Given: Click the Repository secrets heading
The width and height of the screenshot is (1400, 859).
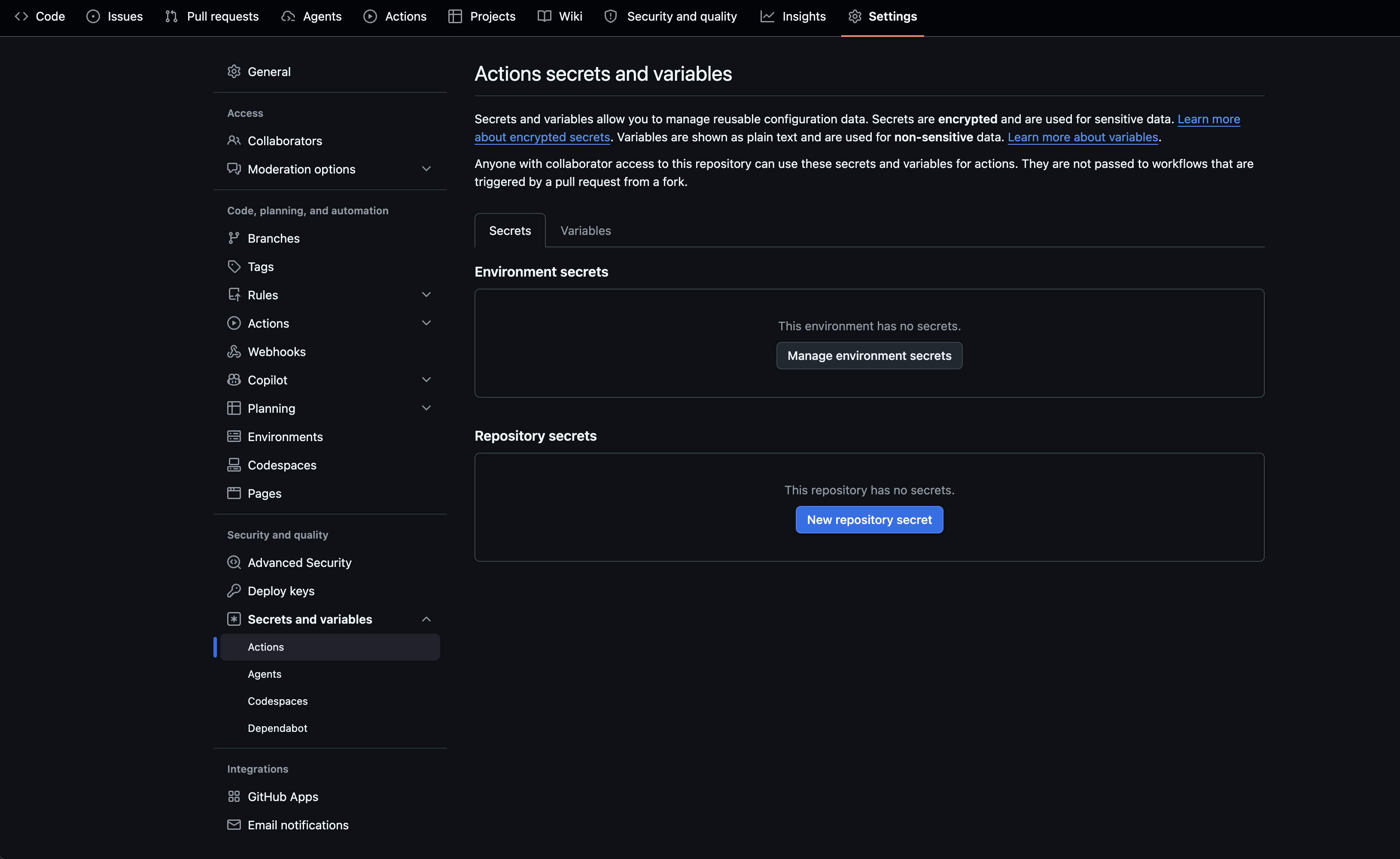Looking at the screenshot, I should point(535,436).
